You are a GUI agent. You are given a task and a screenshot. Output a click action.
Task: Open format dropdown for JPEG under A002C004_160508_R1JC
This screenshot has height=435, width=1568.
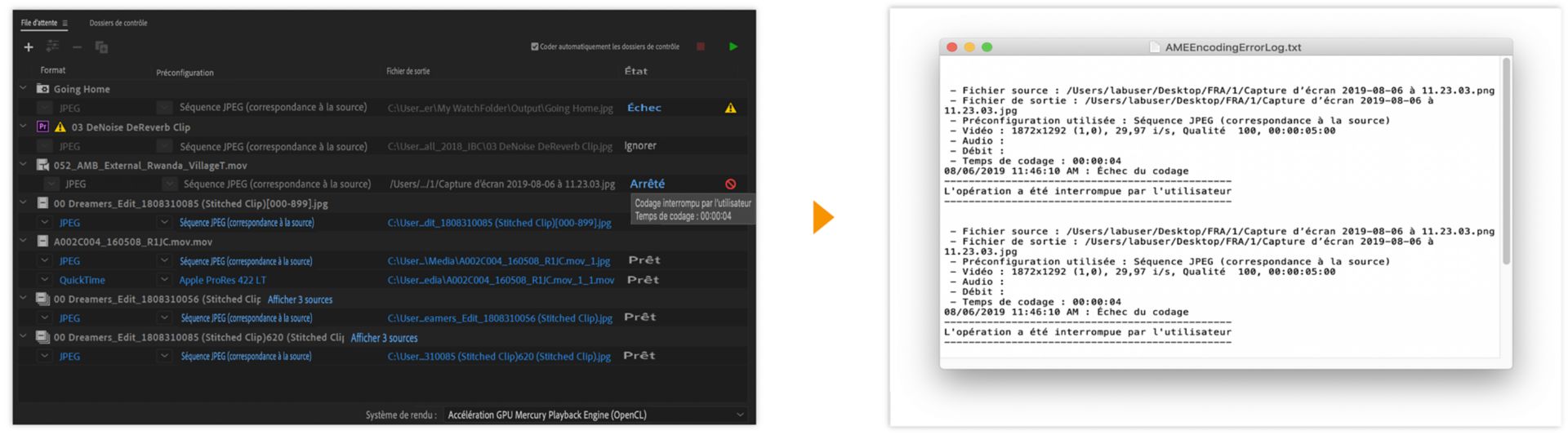click(x=44, y=261)
